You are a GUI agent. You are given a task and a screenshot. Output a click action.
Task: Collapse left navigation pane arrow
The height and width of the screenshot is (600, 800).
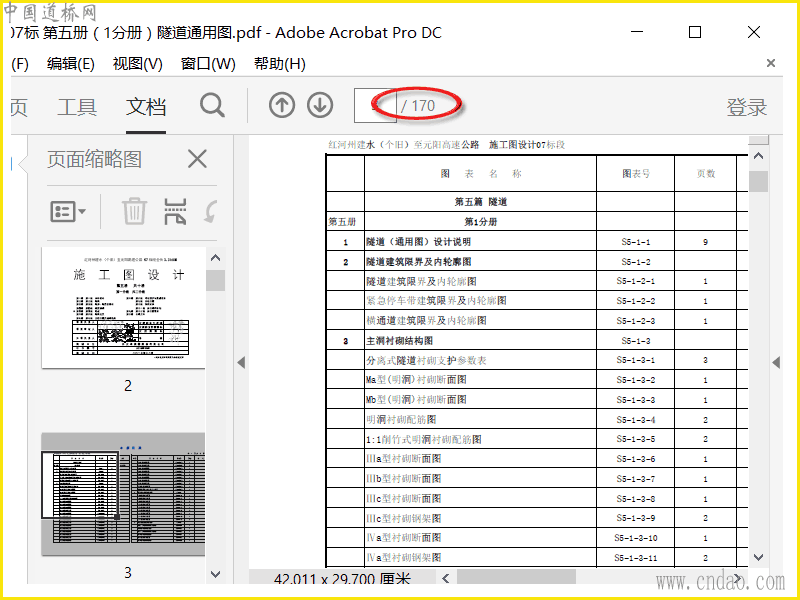(x=241, y=363)
